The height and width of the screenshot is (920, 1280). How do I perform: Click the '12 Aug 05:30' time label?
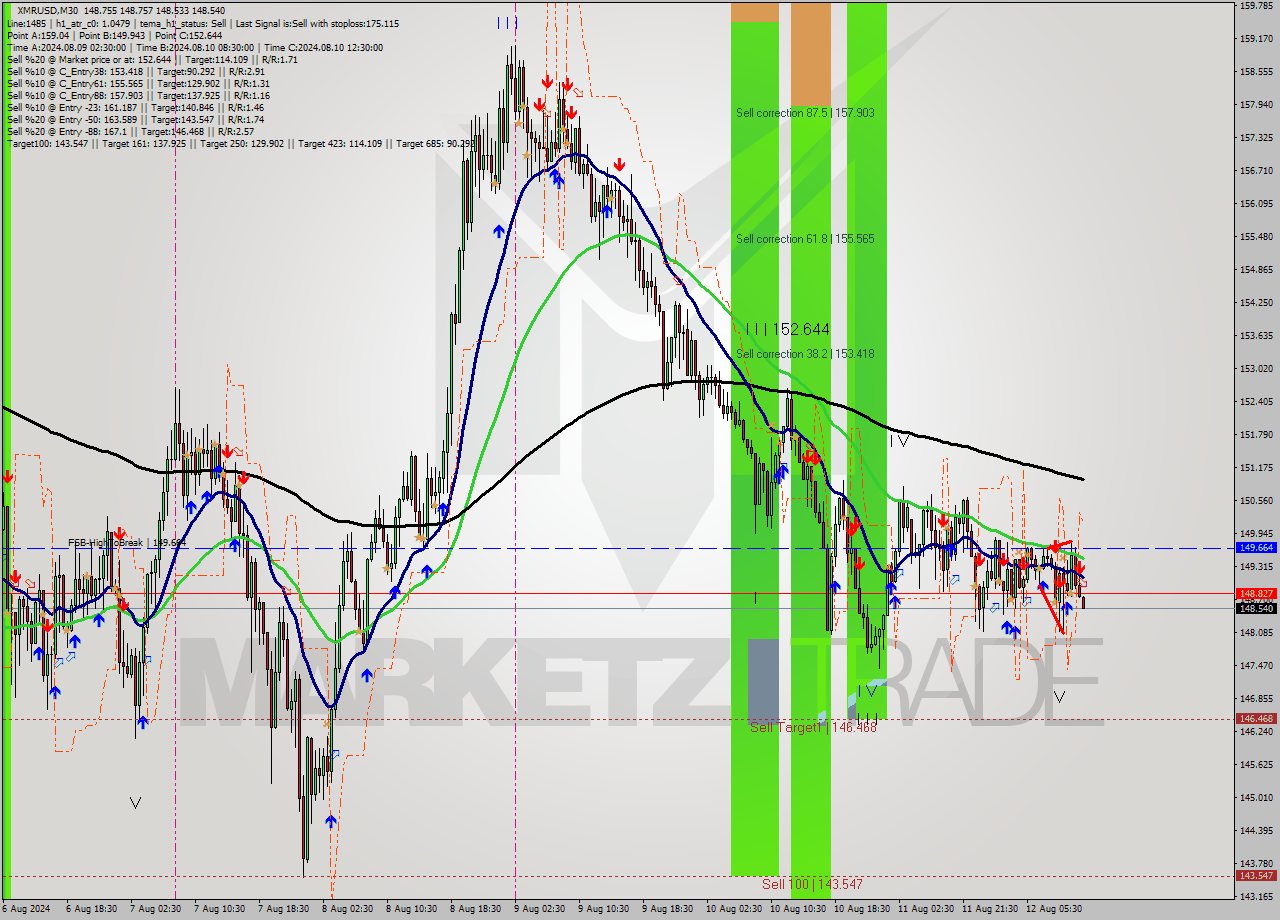[x=1053, y=909]
